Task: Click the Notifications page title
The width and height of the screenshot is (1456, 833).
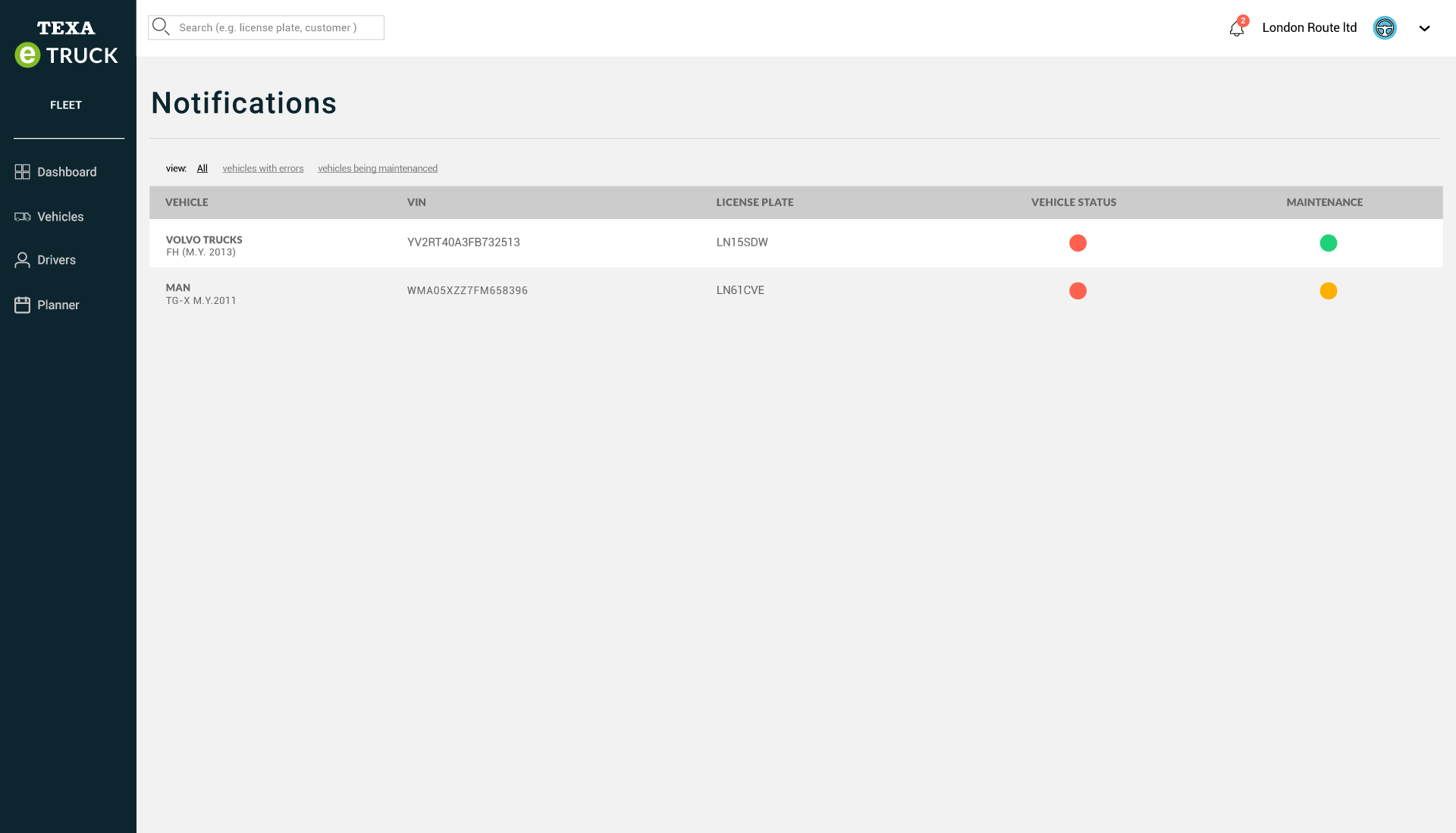Action: point(244,103)
